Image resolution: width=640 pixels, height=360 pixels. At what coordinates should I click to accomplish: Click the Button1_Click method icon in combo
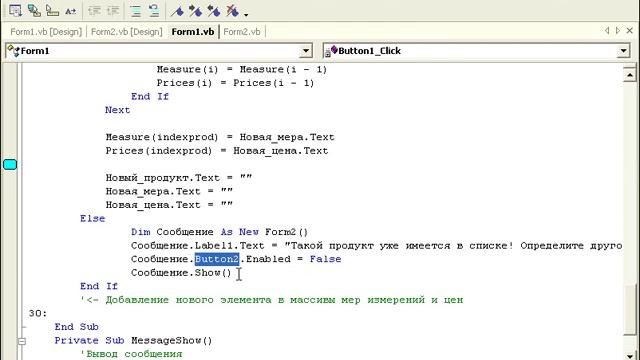[331, 51]
